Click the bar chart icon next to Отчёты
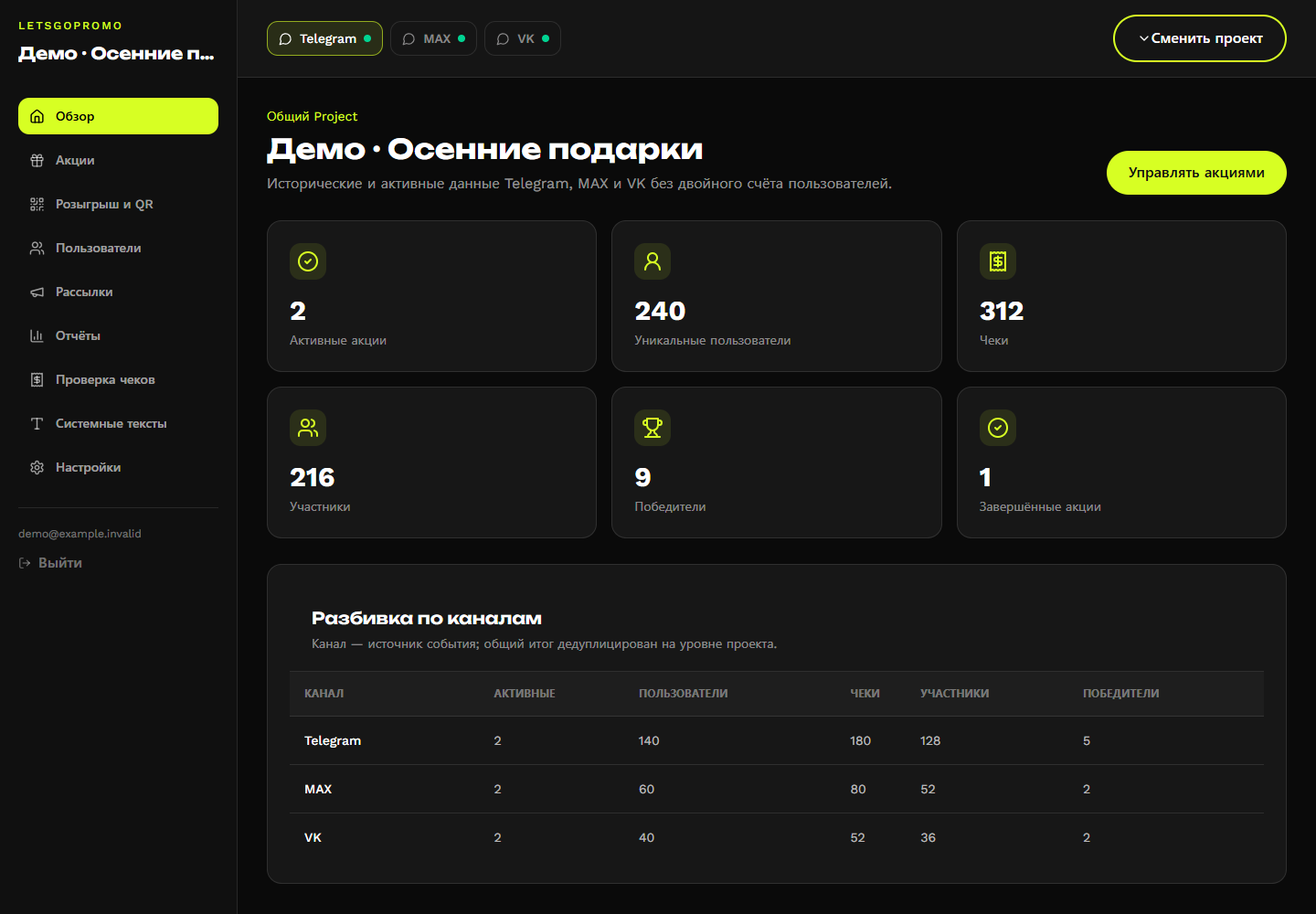The height and width of the screenshot is (914, 1316). click(x=37, y=335)
